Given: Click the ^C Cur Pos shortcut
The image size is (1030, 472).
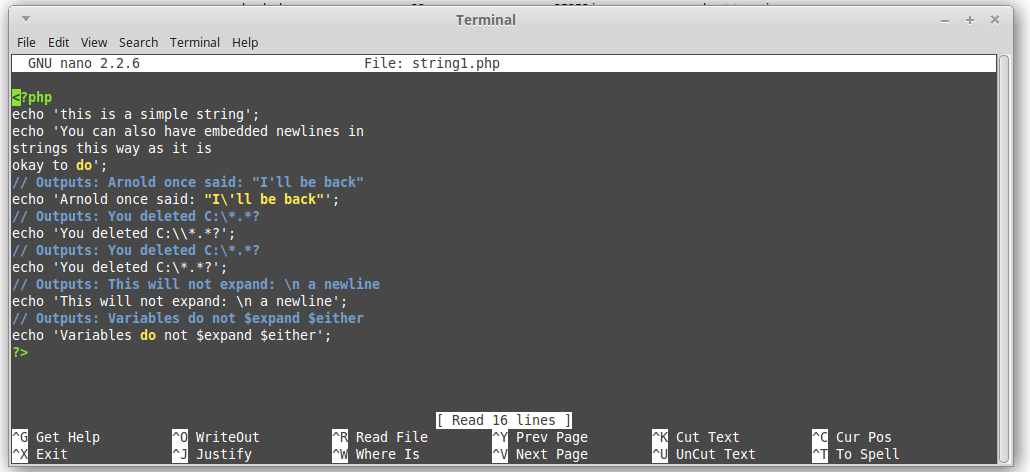Looking at the screenshot, I should (x=852, y=437).
